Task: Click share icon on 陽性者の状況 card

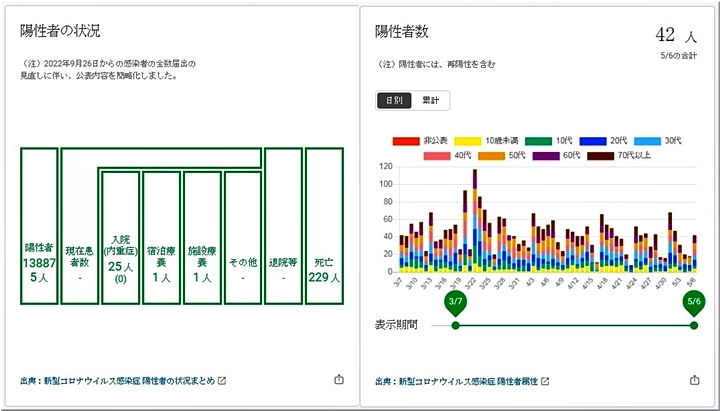Action: click(x=339, y=380)
